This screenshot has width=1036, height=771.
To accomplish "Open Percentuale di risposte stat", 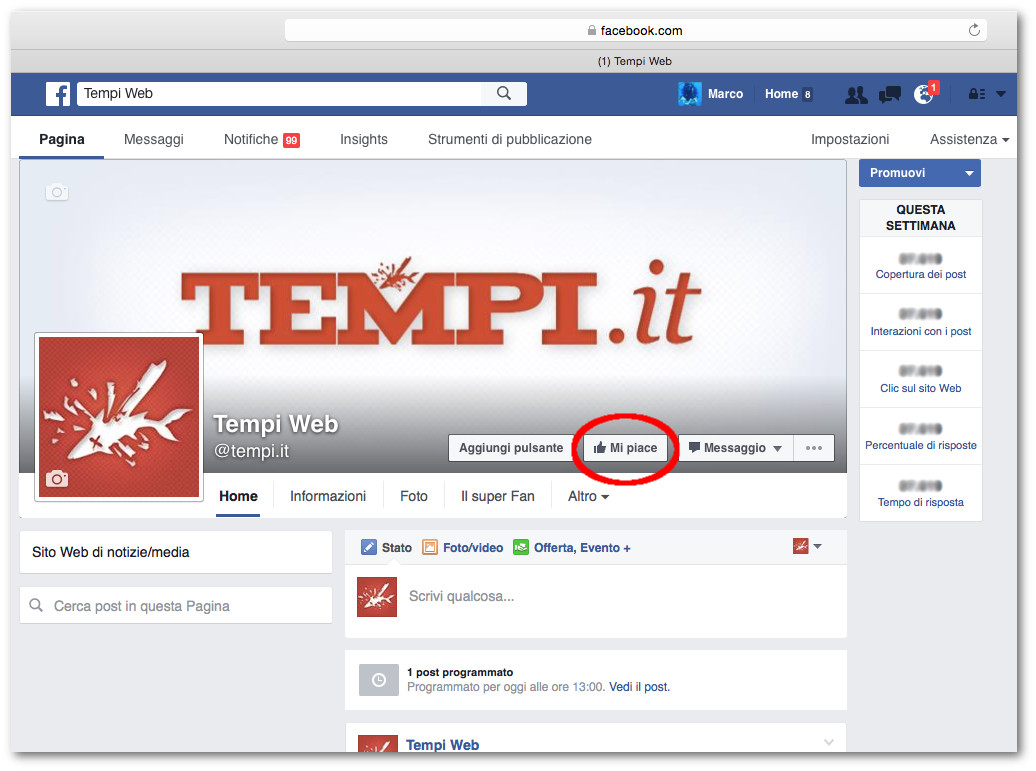I will click(920, 445).
